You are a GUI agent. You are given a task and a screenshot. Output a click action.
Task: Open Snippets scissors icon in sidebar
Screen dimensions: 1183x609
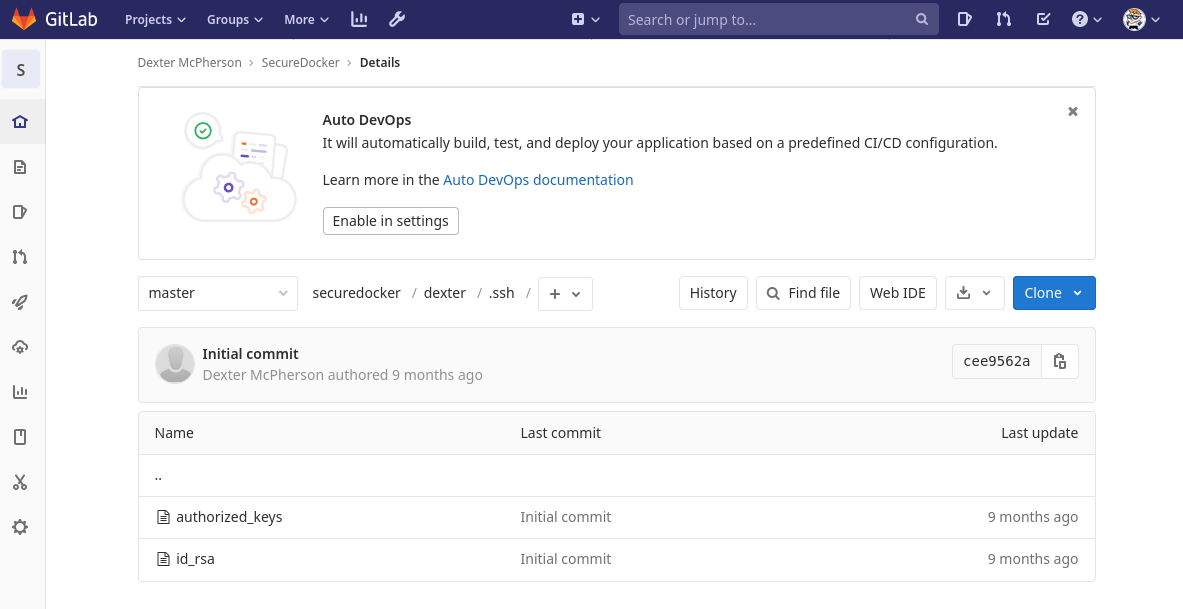click(20, 482)
